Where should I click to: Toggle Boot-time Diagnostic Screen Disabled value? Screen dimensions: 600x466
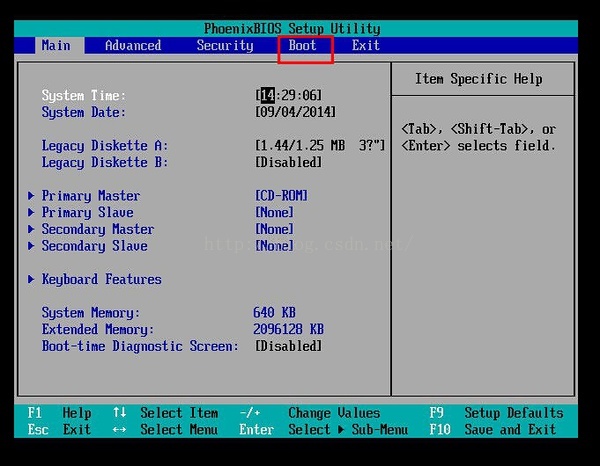[289, 346]
